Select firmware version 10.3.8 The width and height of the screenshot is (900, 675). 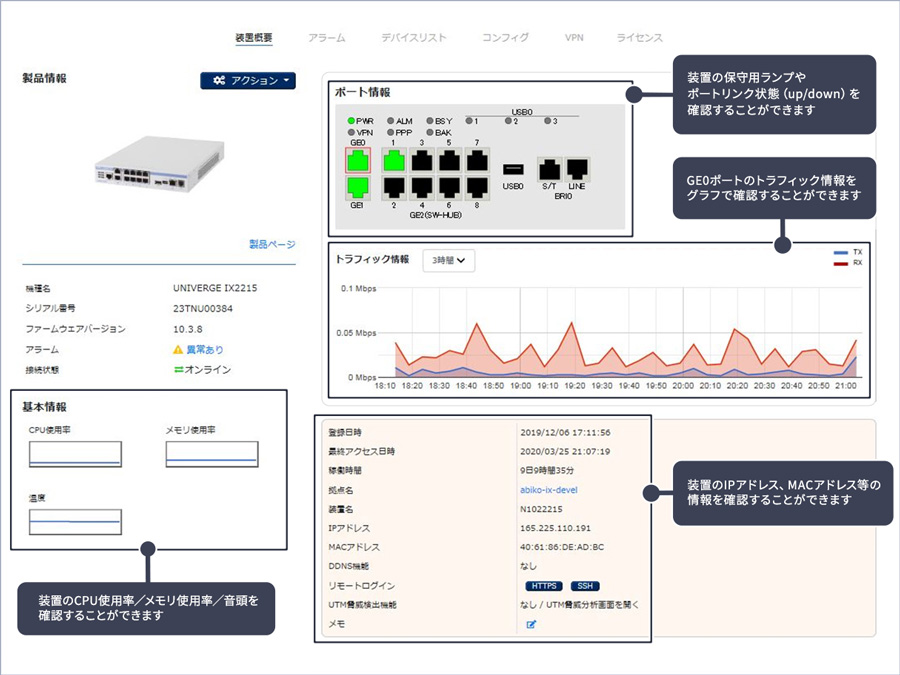coord(188,329)
